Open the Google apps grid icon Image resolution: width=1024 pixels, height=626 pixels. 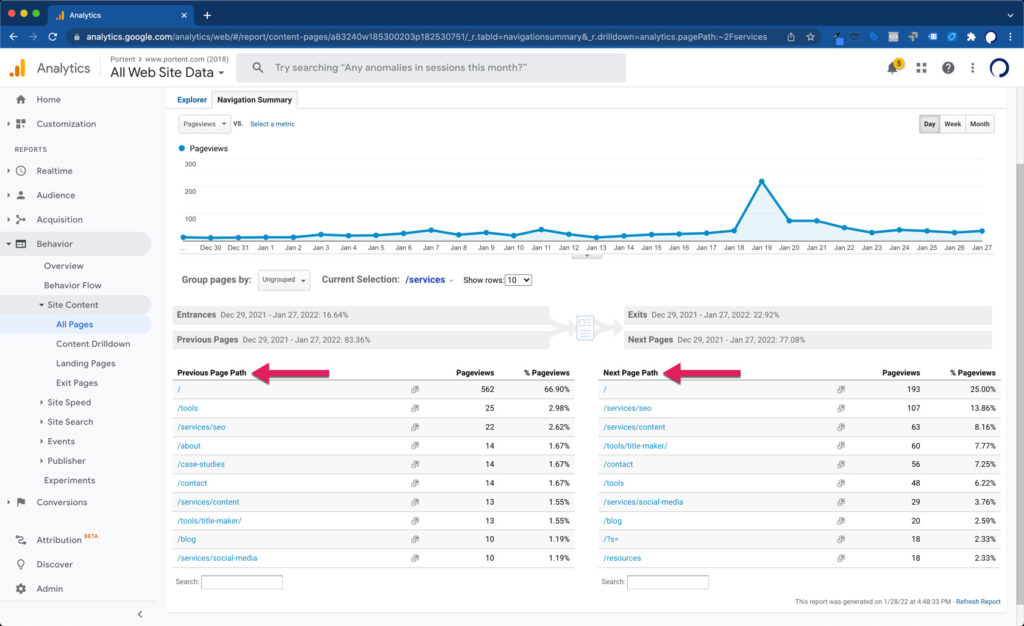[x=921, y=68]
